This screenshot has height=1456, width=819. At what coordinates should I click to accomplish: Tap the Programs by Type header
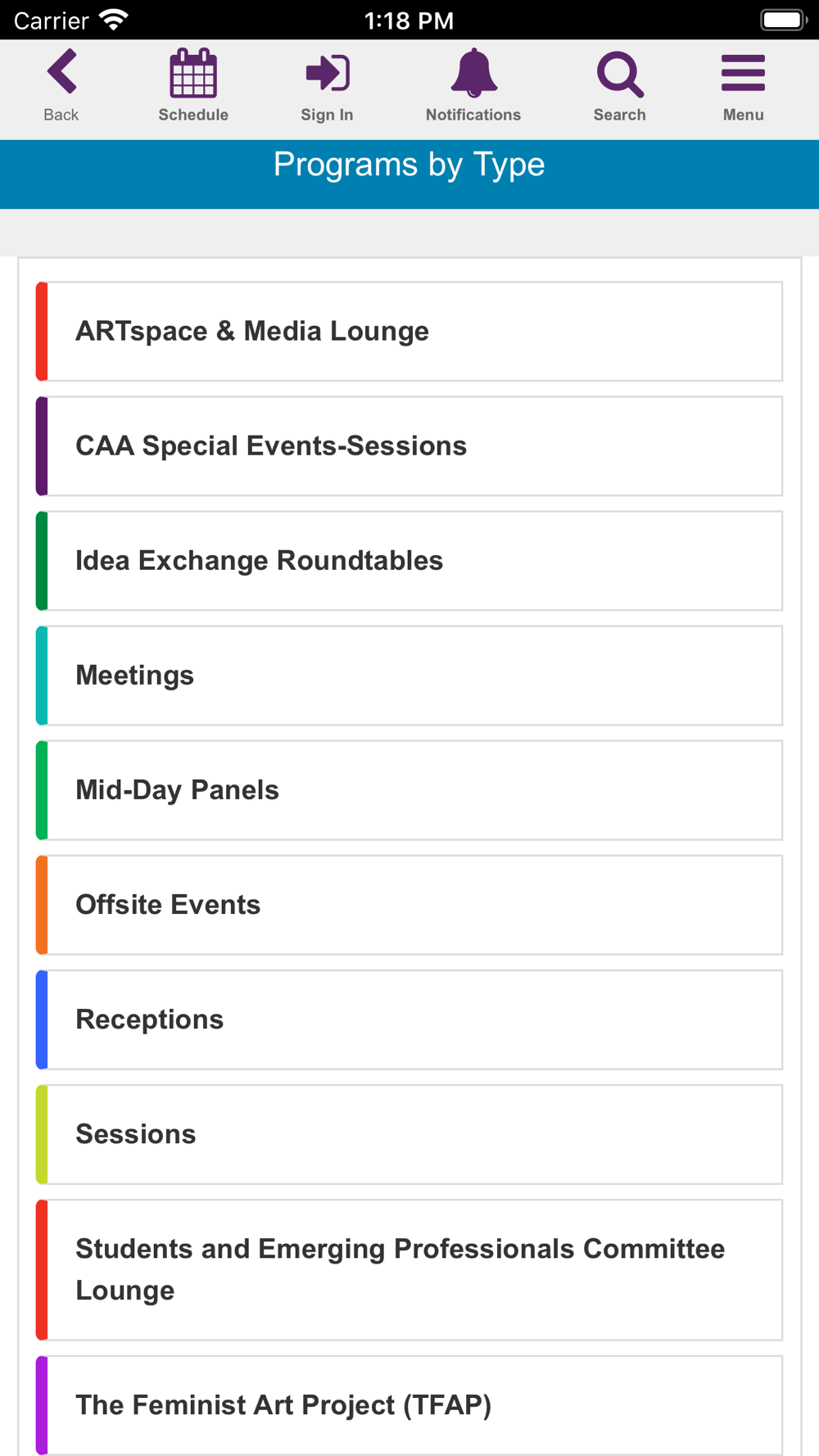coord(409,165)
